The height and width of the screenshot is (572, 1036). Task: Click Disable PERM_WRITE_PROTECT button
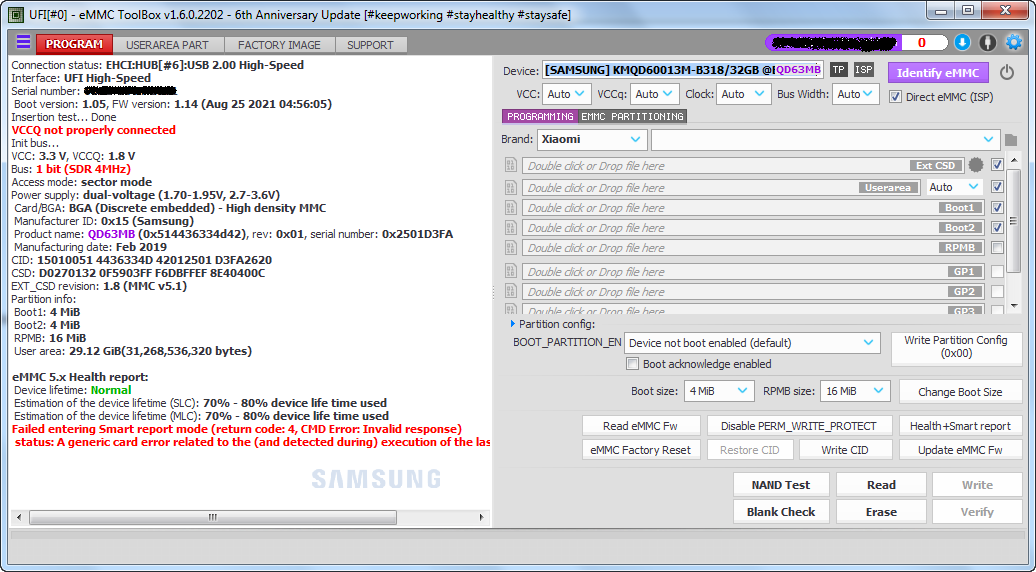(799, 426)
